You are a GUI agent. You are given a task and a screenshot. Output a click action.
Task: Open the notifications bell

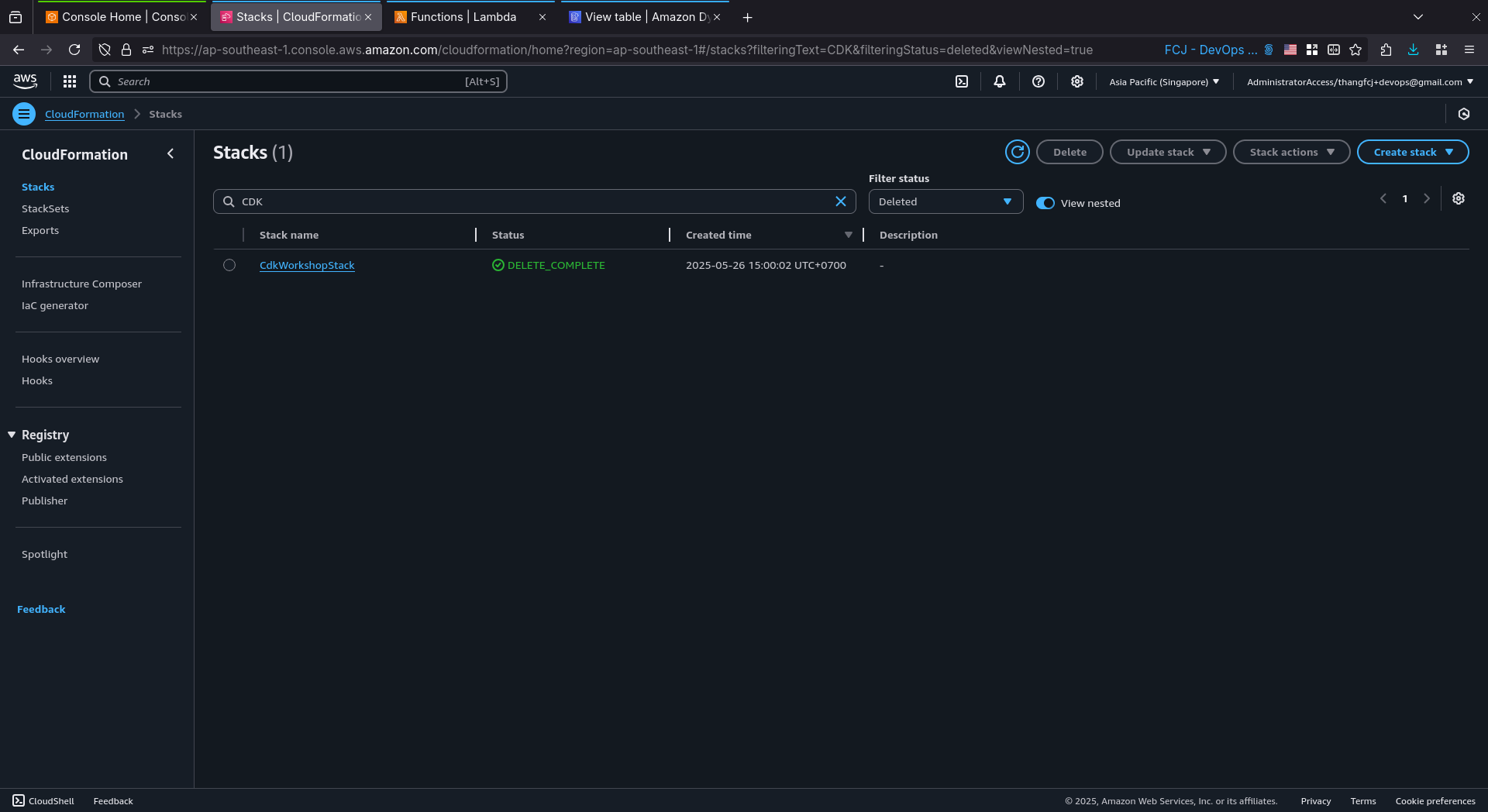[1000, 81]
